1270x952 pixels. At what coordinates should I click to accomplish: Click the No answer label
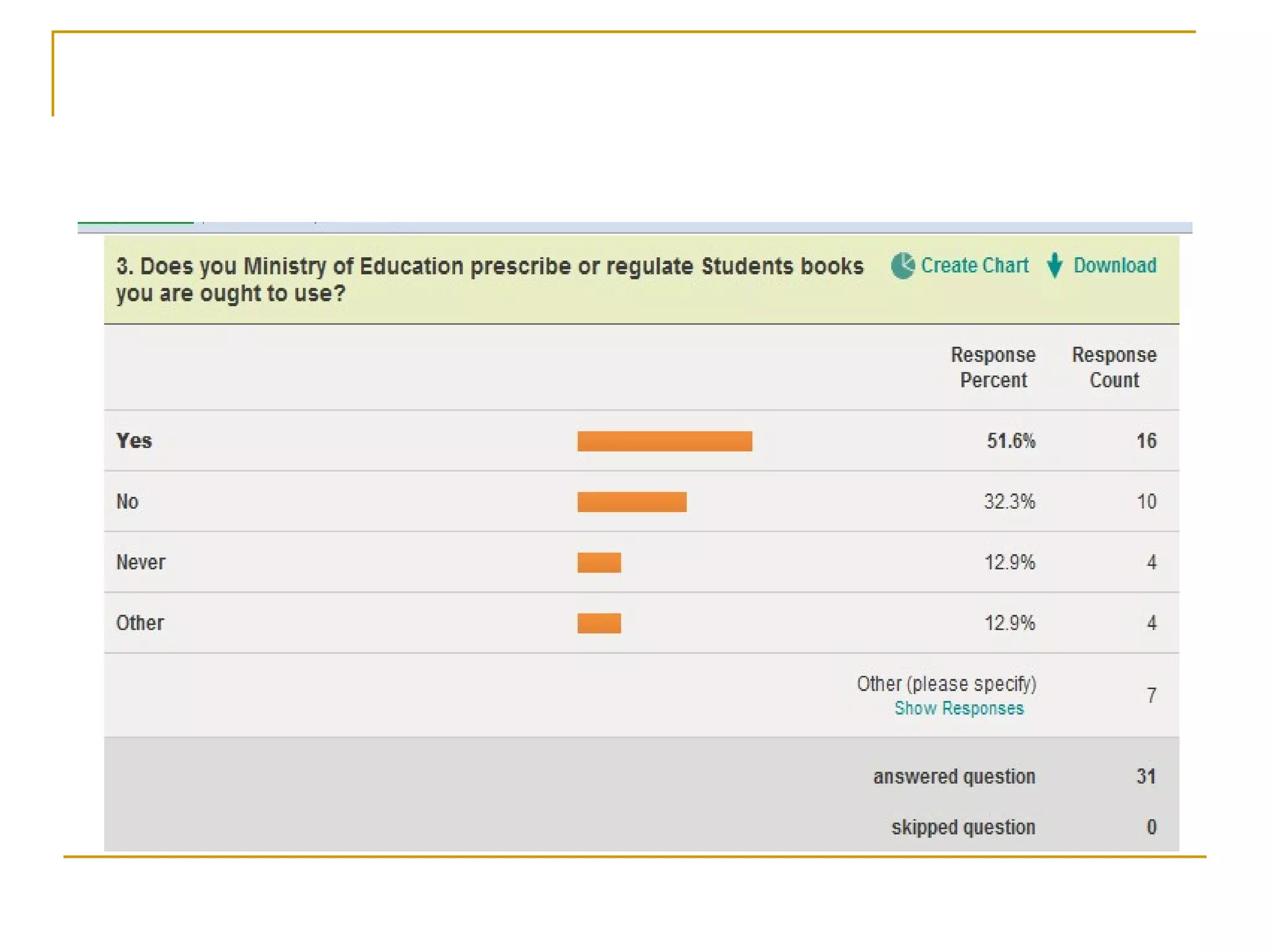(x=127, y=501)
